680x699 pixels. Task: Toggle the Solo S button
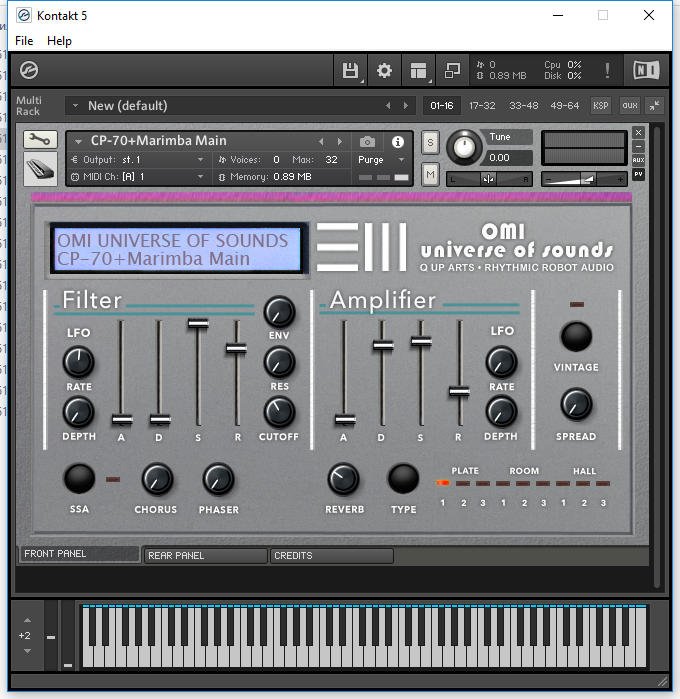pos(430,142)
